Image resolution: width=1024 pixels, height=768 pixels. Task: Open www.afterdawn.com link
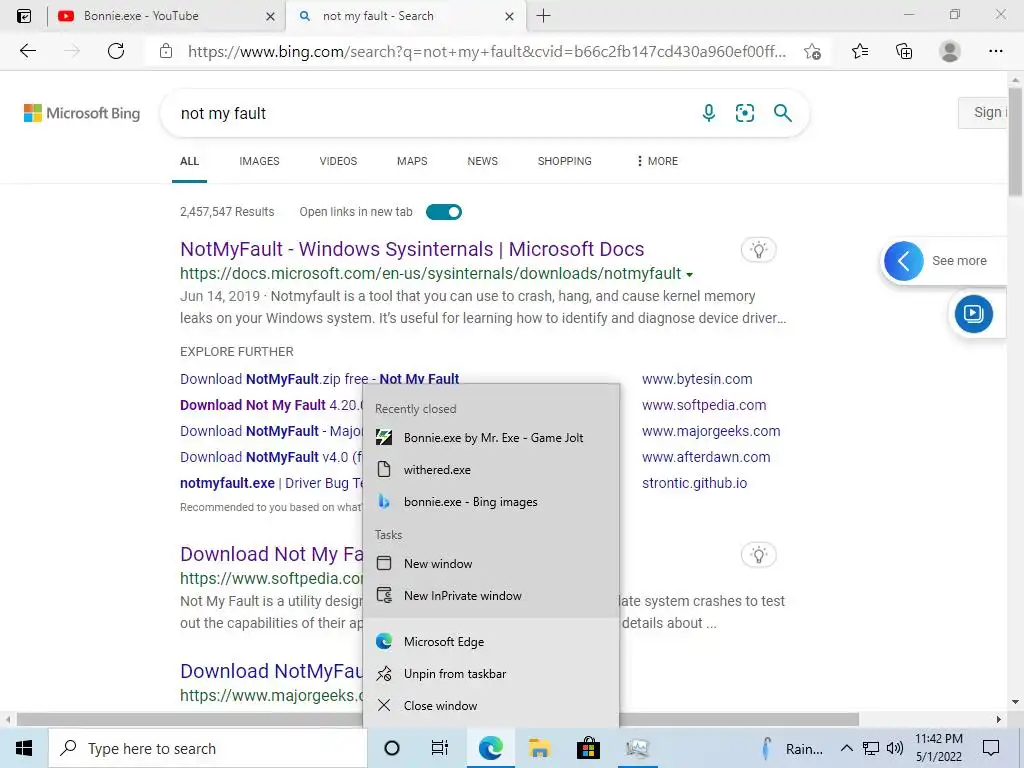click(x=706, y=457)
